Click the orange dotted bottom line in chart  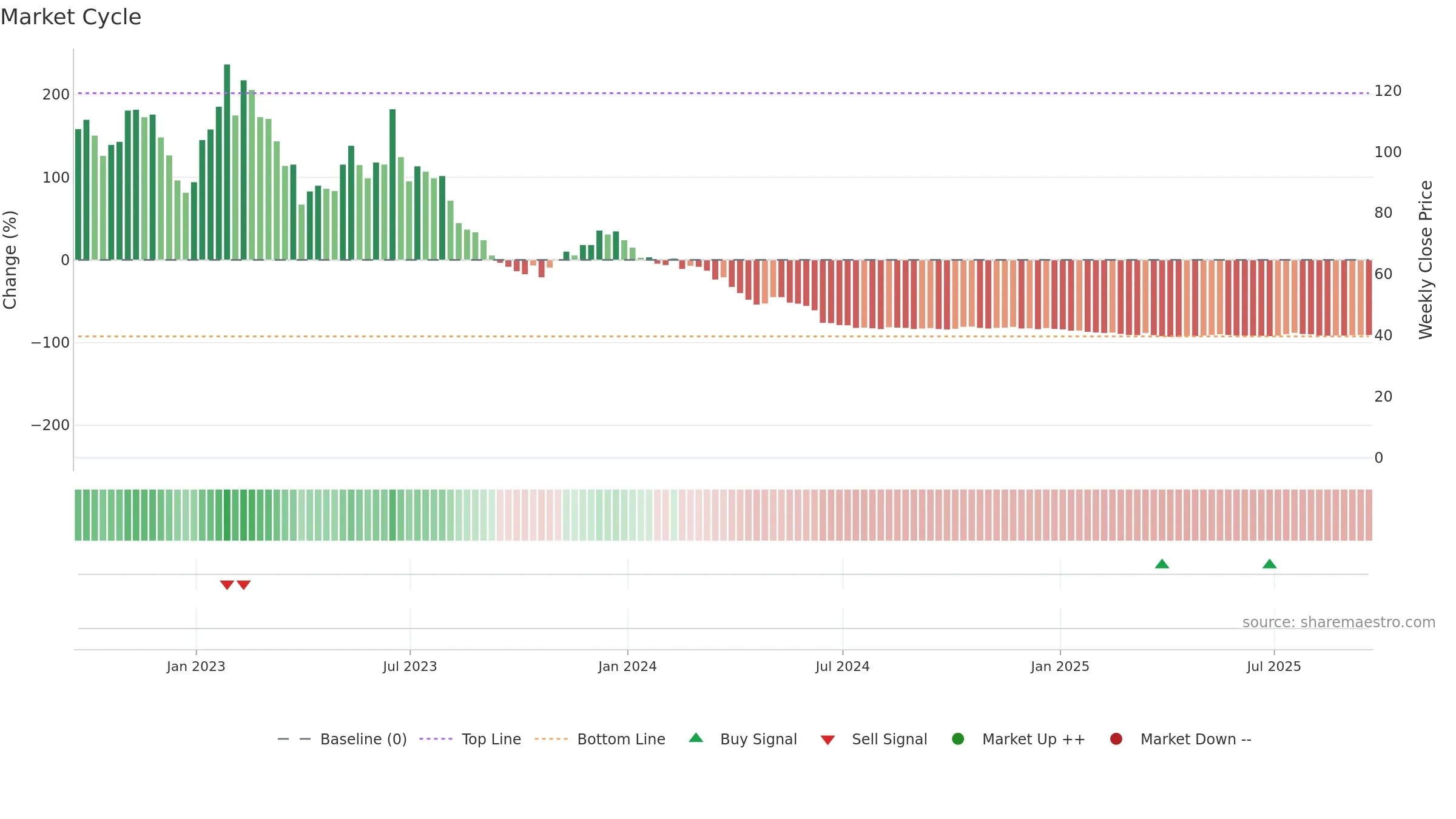tap(723, 336)
